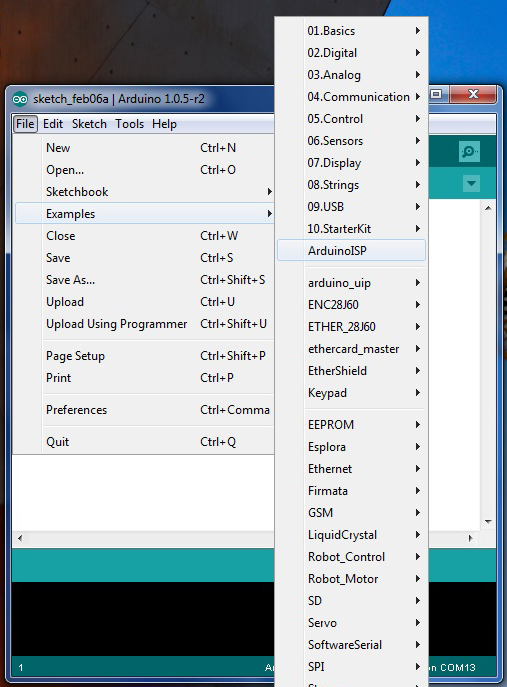Expand the Robot_Motor examples
Viewport: 507px width, 687px height.
(351, 579)
